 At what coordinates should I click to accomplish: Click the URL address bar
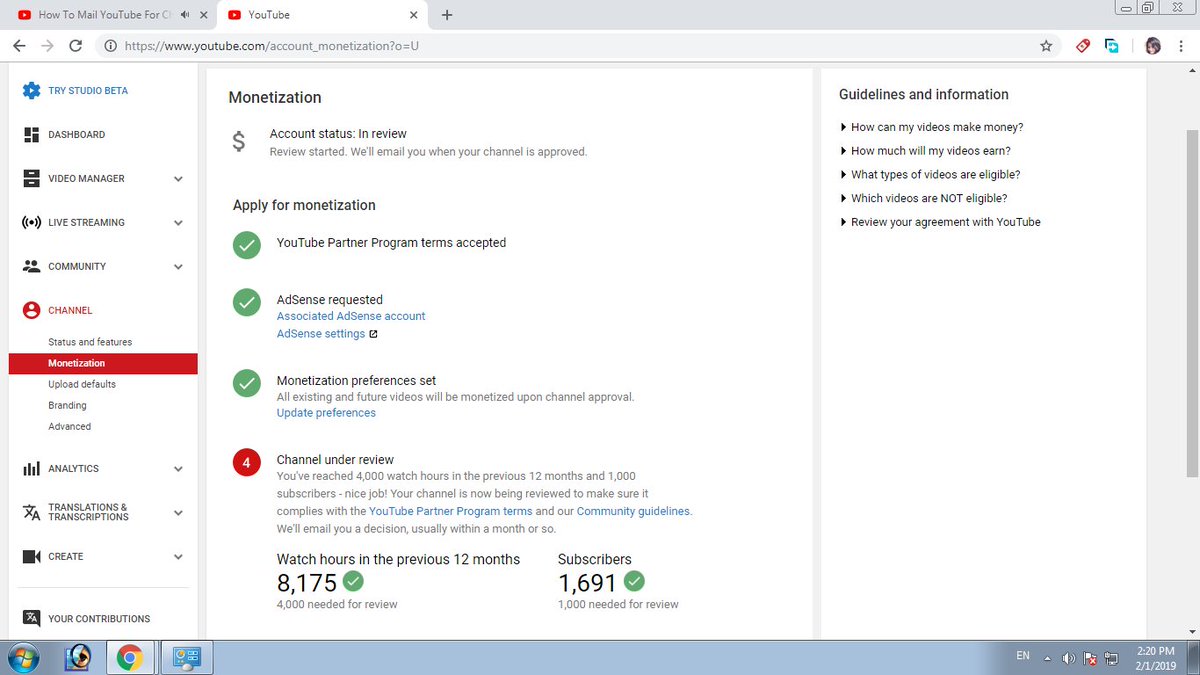(565, 46)
